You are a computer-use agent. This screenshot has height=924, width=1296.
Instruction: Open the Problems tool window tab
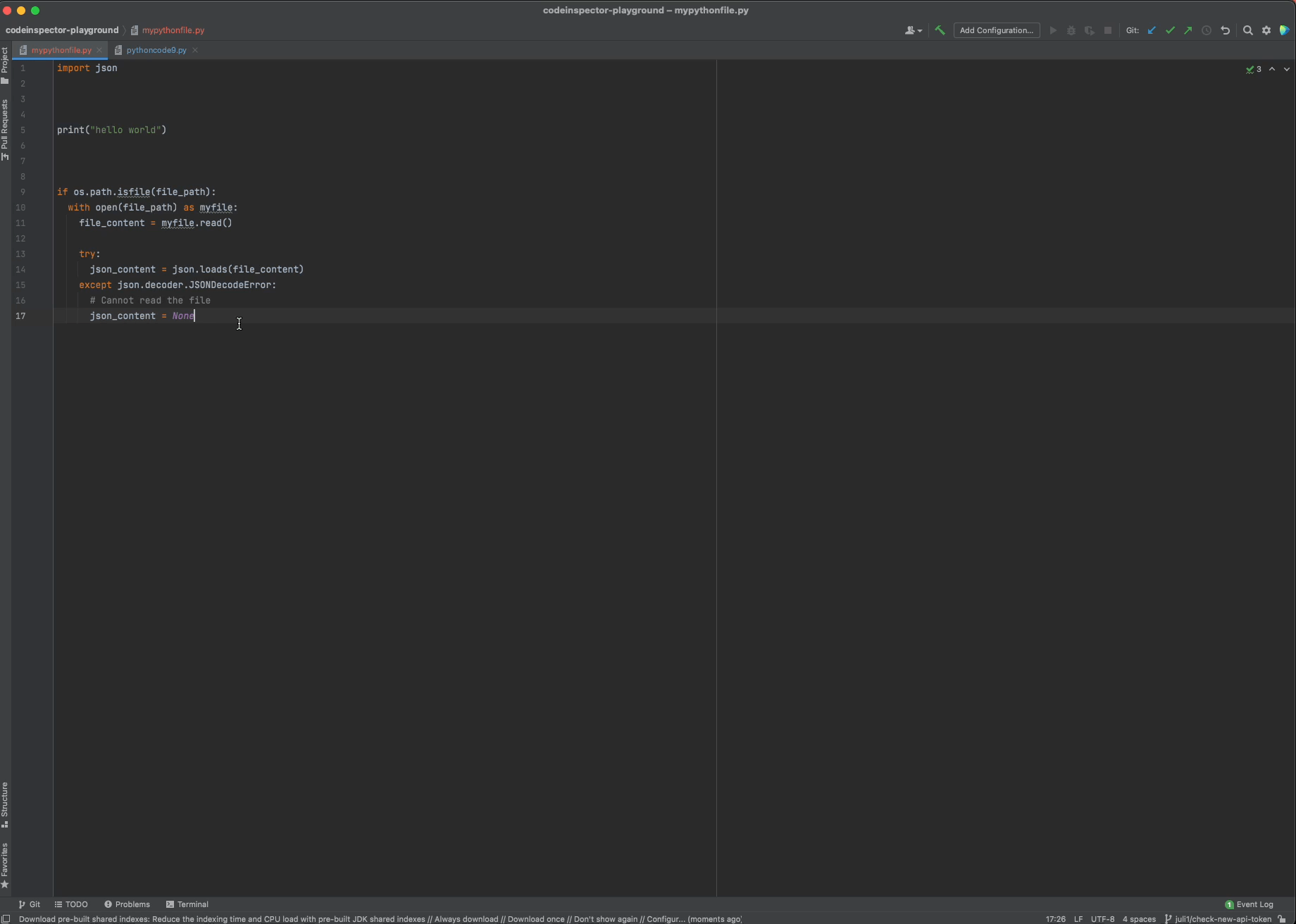tap(127, 904)
